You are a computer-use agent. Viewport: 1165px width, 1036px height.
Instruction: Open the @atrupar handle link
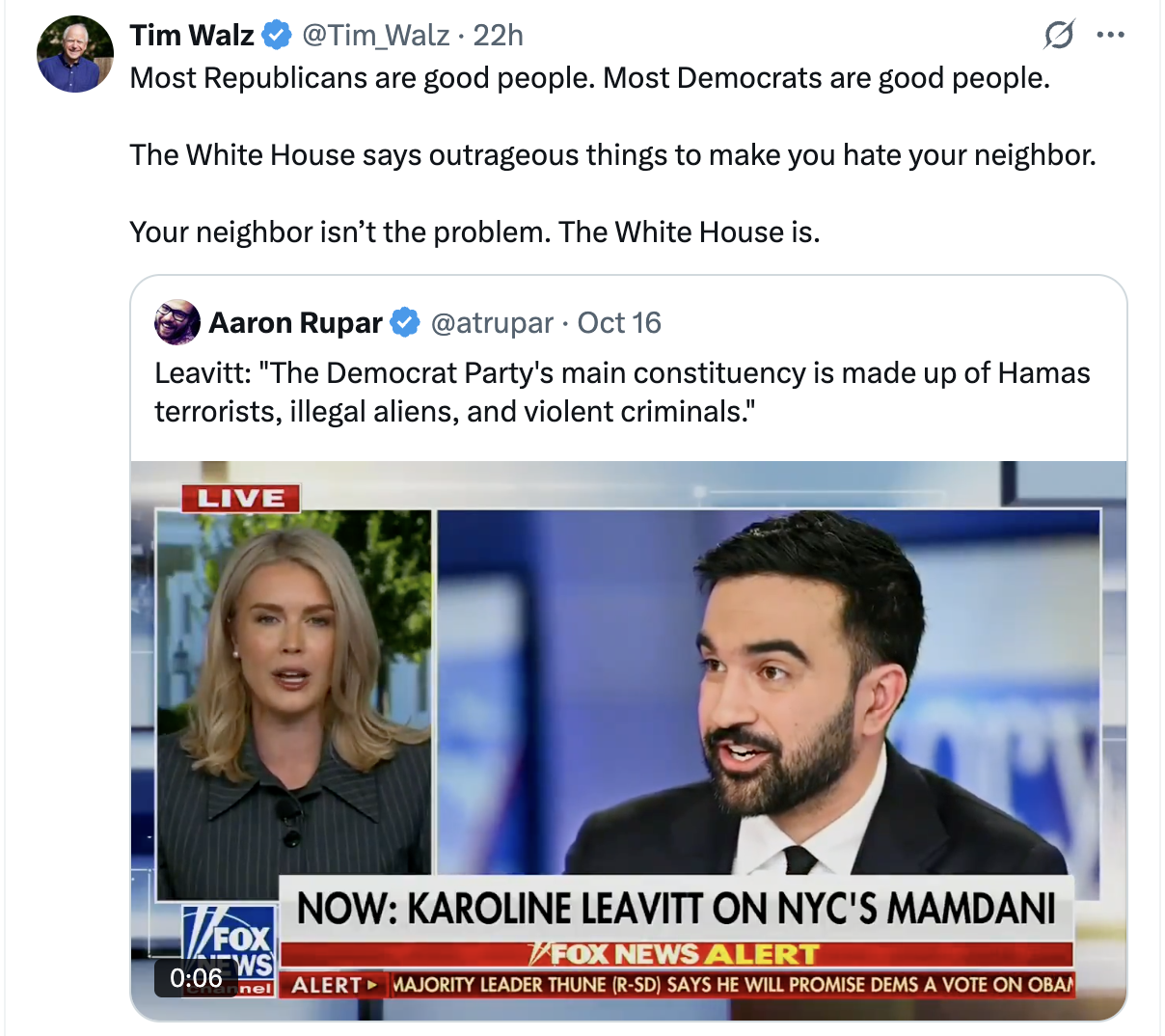(492, 322)
